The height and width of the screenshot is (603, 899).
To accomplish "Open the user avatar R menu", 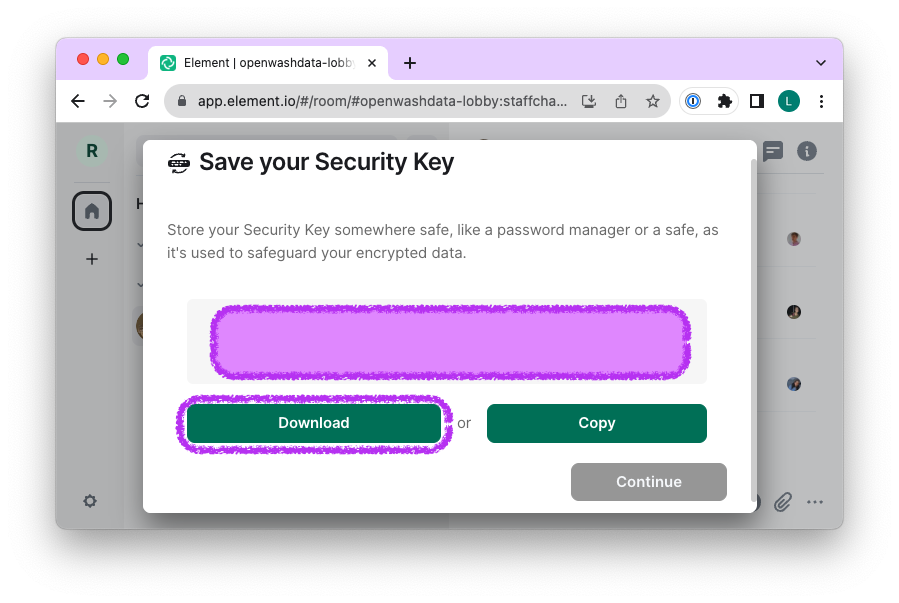I will (91, 151).
